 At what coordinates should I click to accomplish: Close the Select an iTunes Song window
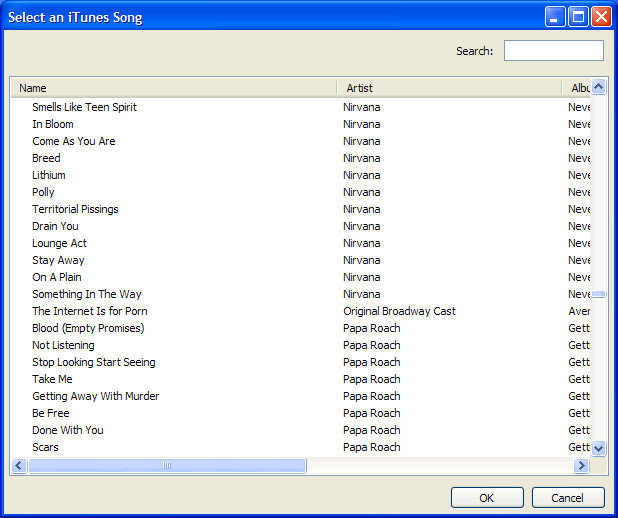pos(601,17)
